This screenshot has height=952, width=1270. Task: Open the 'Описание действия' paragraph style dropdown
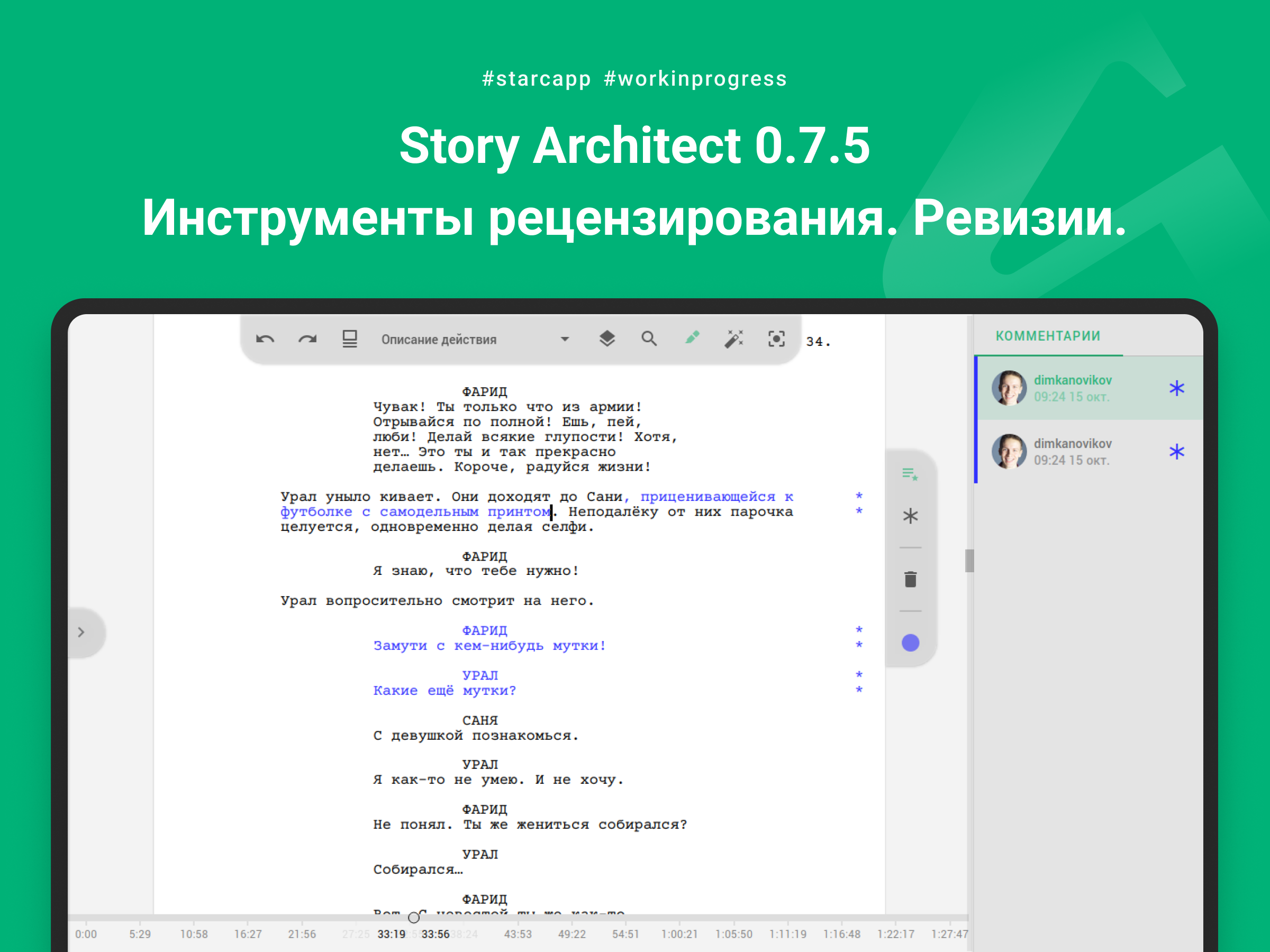click(475, 339)
